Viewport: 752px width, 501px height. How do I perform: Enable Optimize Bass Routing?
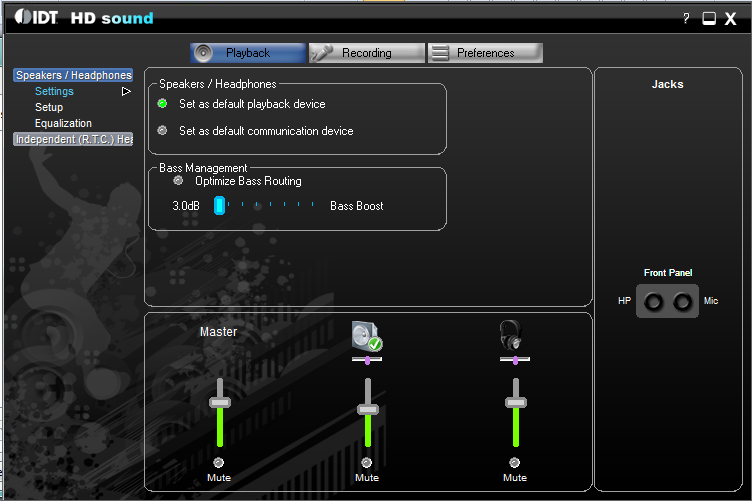[178, 181]
